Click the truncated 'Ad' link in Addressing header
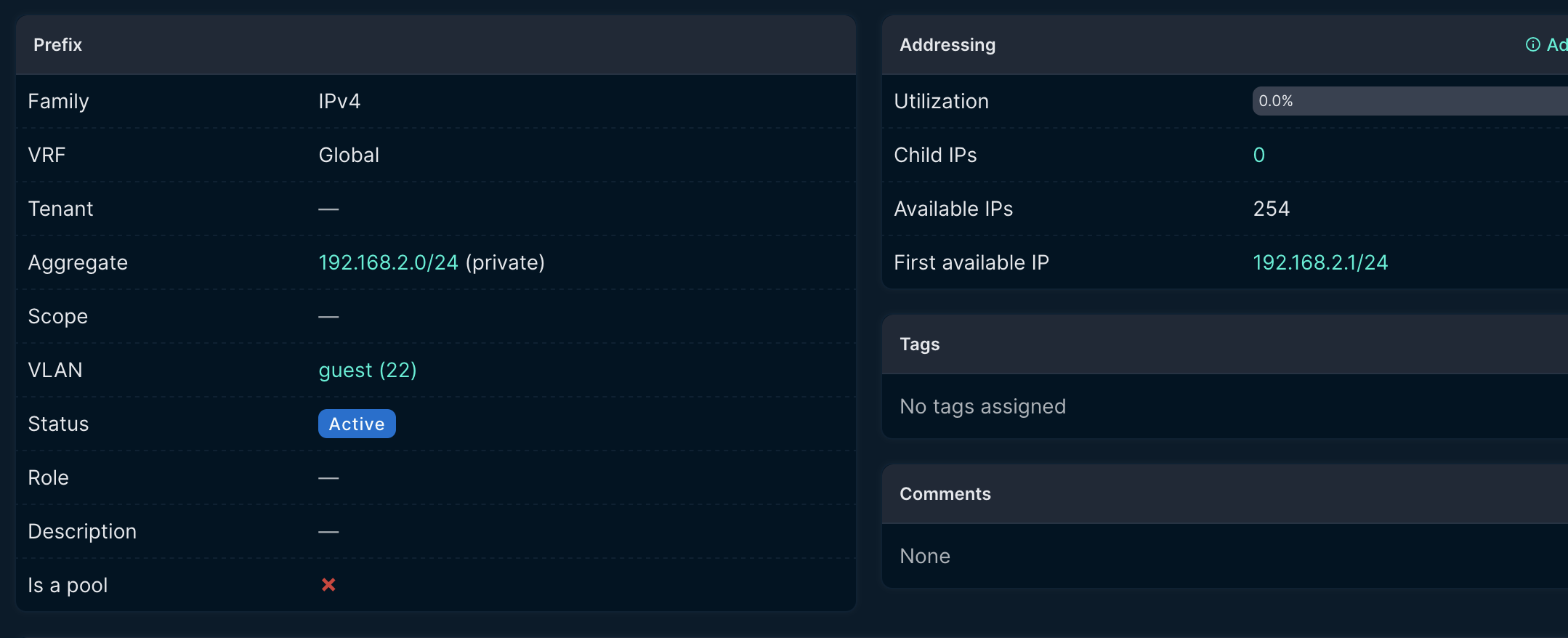Image resolution: width=1568 pixels, height=638 pixels. (x=1556, y=45)
